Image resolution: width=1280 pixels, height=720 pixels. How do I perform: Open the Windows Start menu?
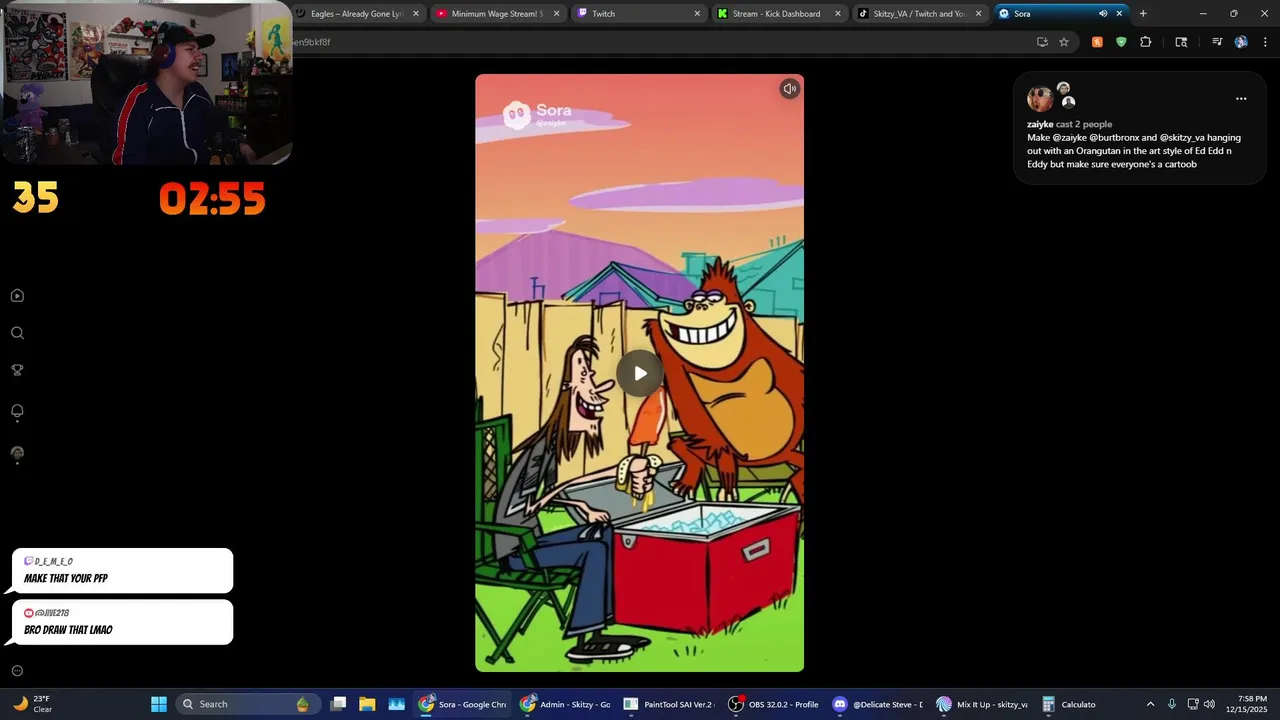click(x=159, y=704)
